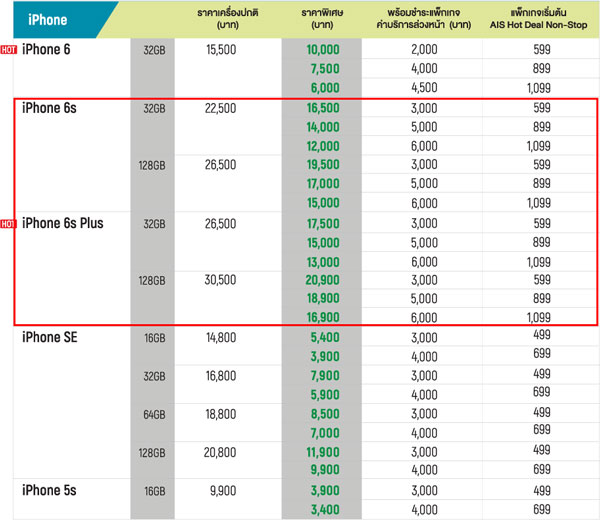Click the iPhone 6 model name
The image size is (600, 520).
click(46, 49)
